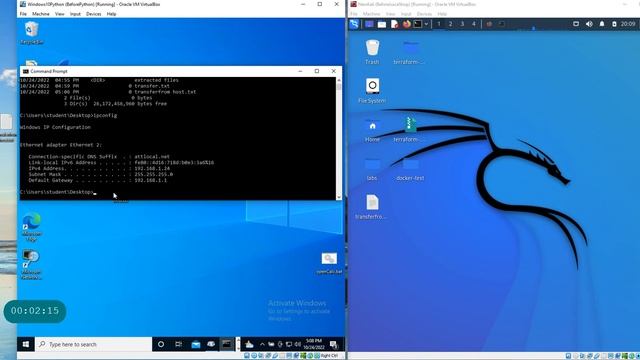Click the Kali volume speaker icon
Image resolution: width=640 pixels, height=360 pixels.
pos(589,24)
